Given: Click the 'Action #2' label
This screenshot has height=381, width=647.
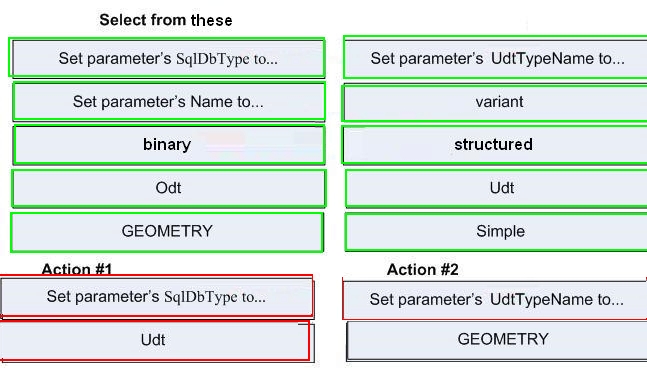Looking at the screenshot, I should (x=423, y=270).
